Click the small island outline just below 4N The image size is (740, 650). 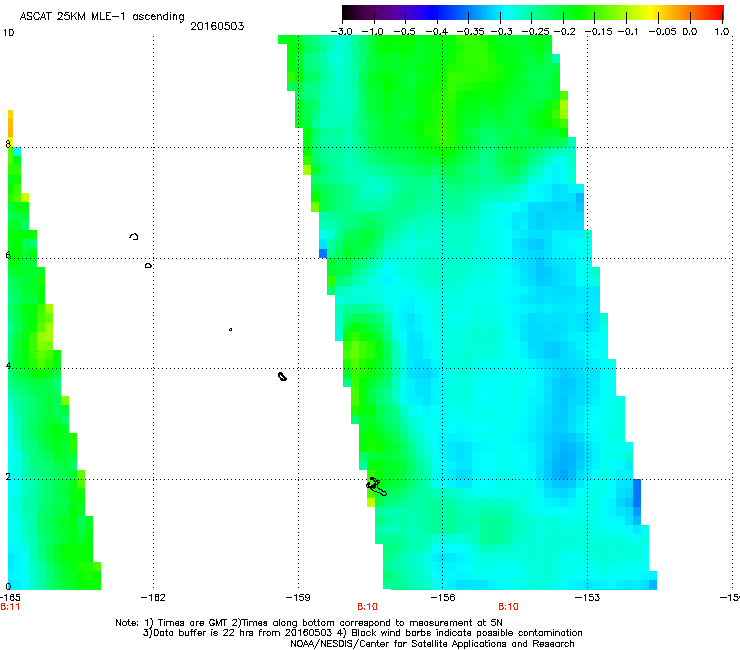coord(282,376)
